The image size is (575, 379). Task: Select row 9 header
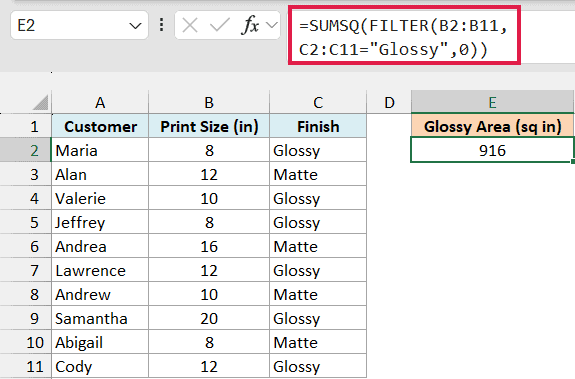[x=26, y=319]
